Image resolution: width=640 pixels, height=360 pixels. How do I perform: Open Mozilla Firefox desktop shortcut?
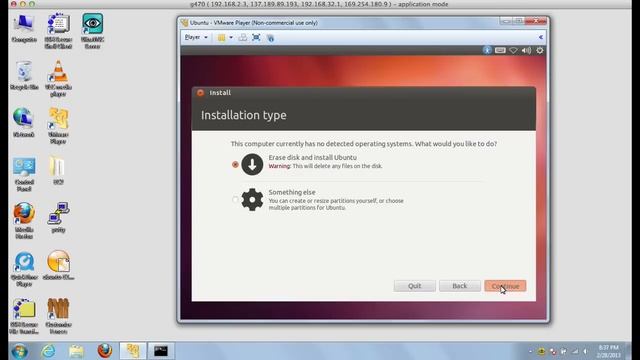(x=24, y=221)
